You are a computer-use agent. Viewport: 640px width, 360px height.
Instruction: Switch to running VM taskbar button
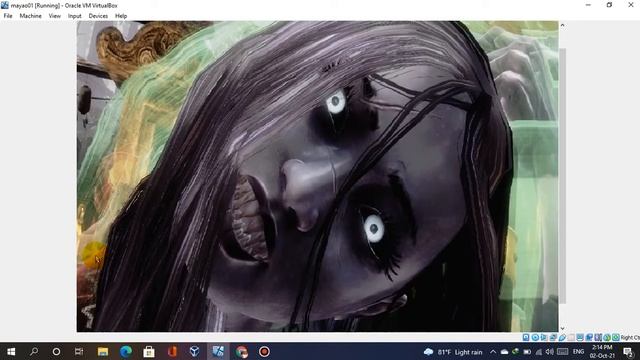[x=218, y=351]
